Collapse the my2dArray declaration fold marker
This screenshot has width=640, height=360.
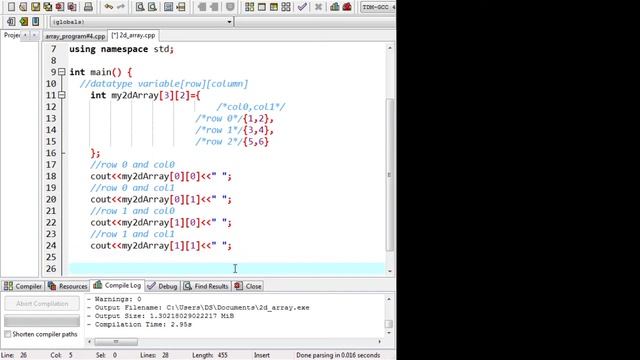62,95
